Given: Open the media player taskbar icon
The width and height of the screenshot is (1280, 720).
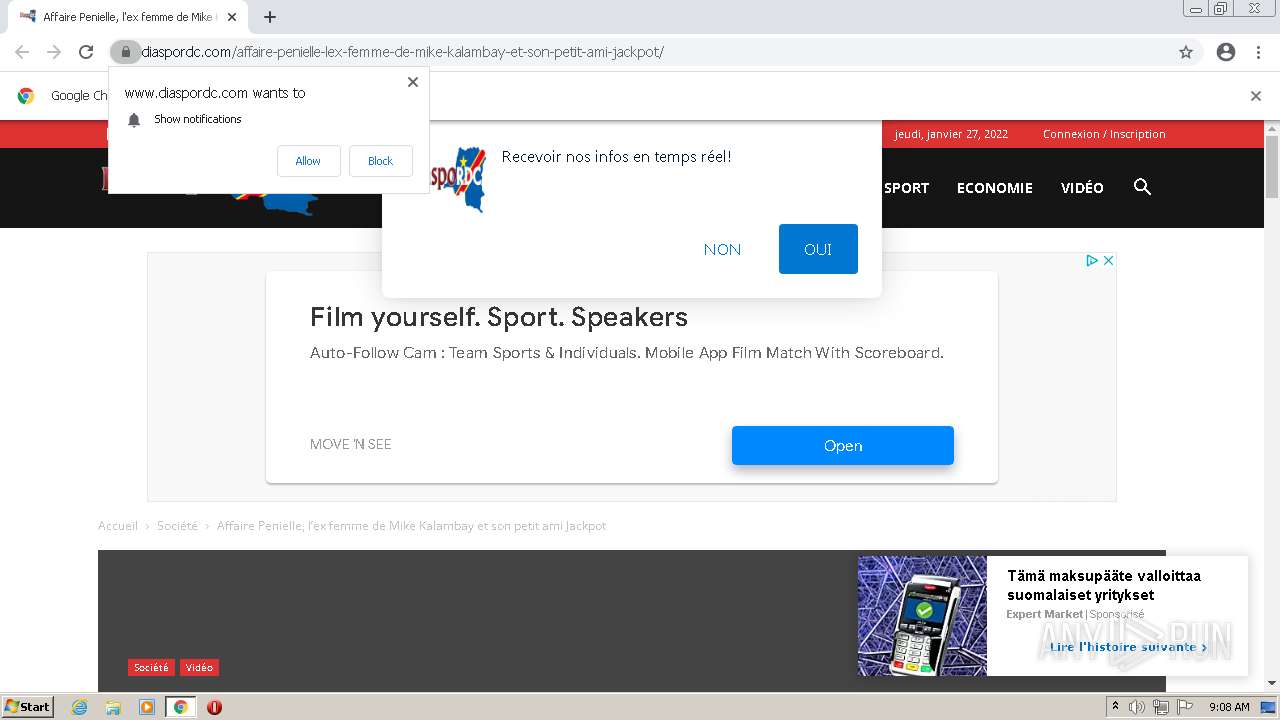Looking at the screenshot, I should tap(147, 707).
